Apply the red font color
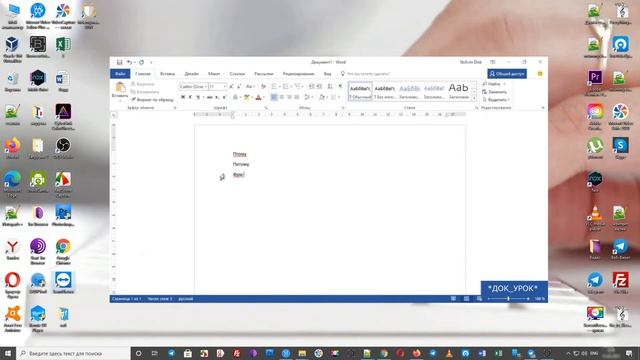 258,97
